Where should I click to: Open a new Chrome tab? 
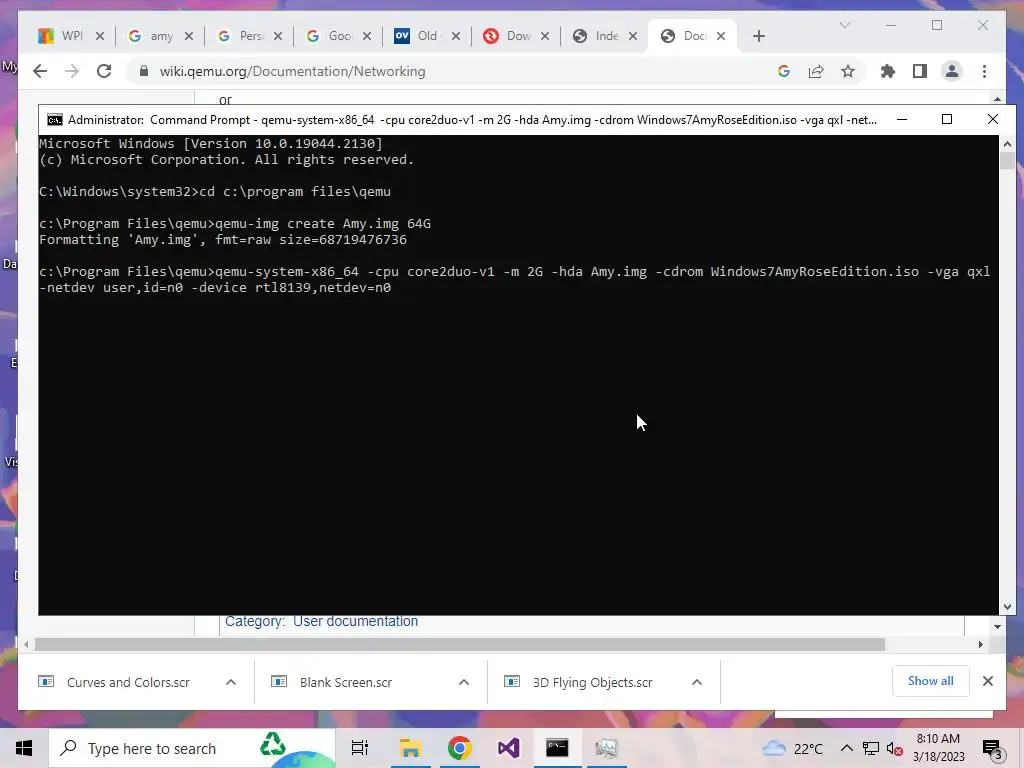coord(758,36)
